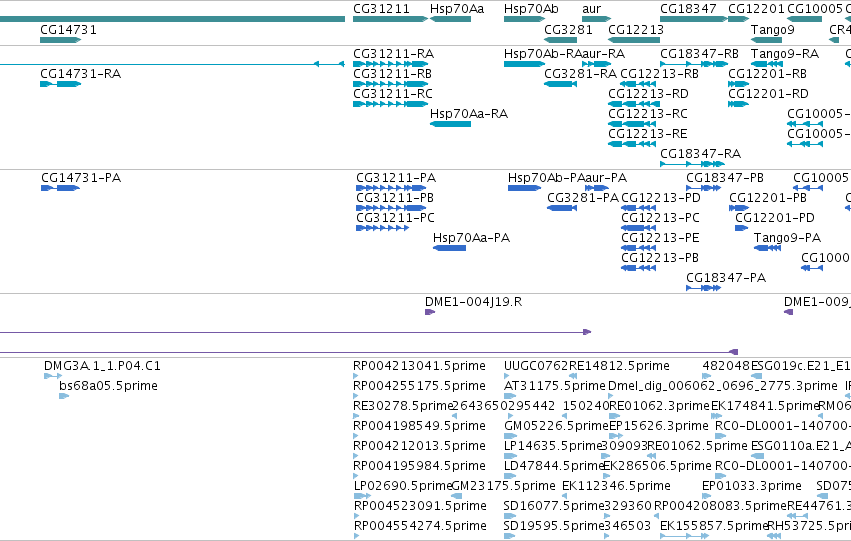Open protein CG31211-PA
The width and height of the screenshot is (851, 541).
click(x=391, y=188)
